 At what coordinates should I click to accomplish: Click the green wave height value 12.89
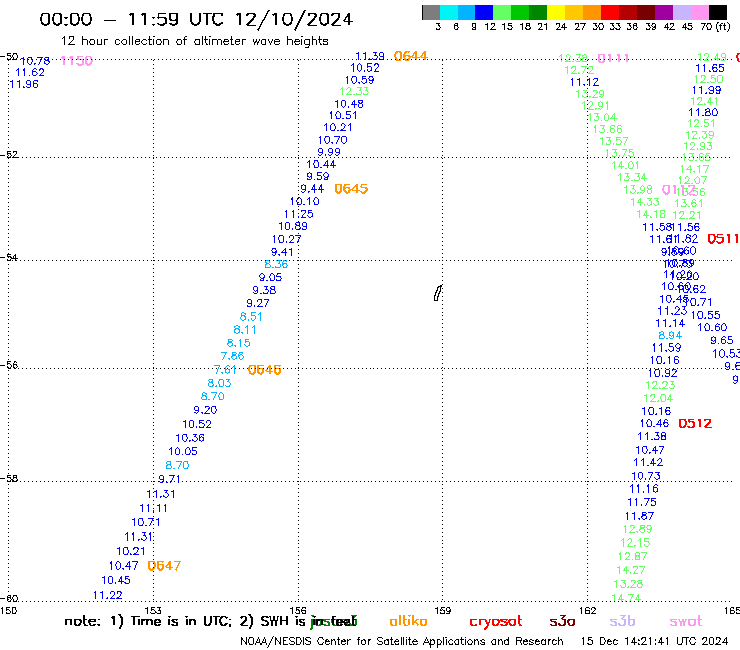click(638, 529)
